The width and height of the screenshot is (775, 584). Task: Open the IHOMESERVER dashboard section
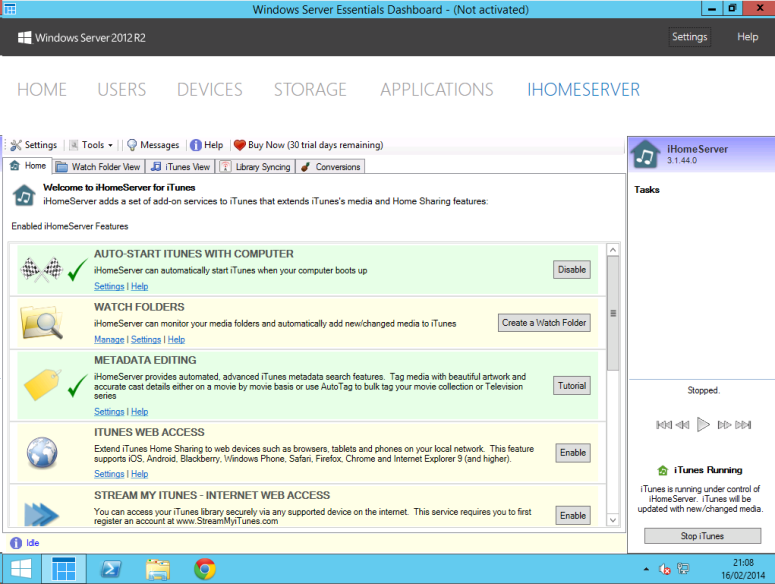[x=583, y=89]
